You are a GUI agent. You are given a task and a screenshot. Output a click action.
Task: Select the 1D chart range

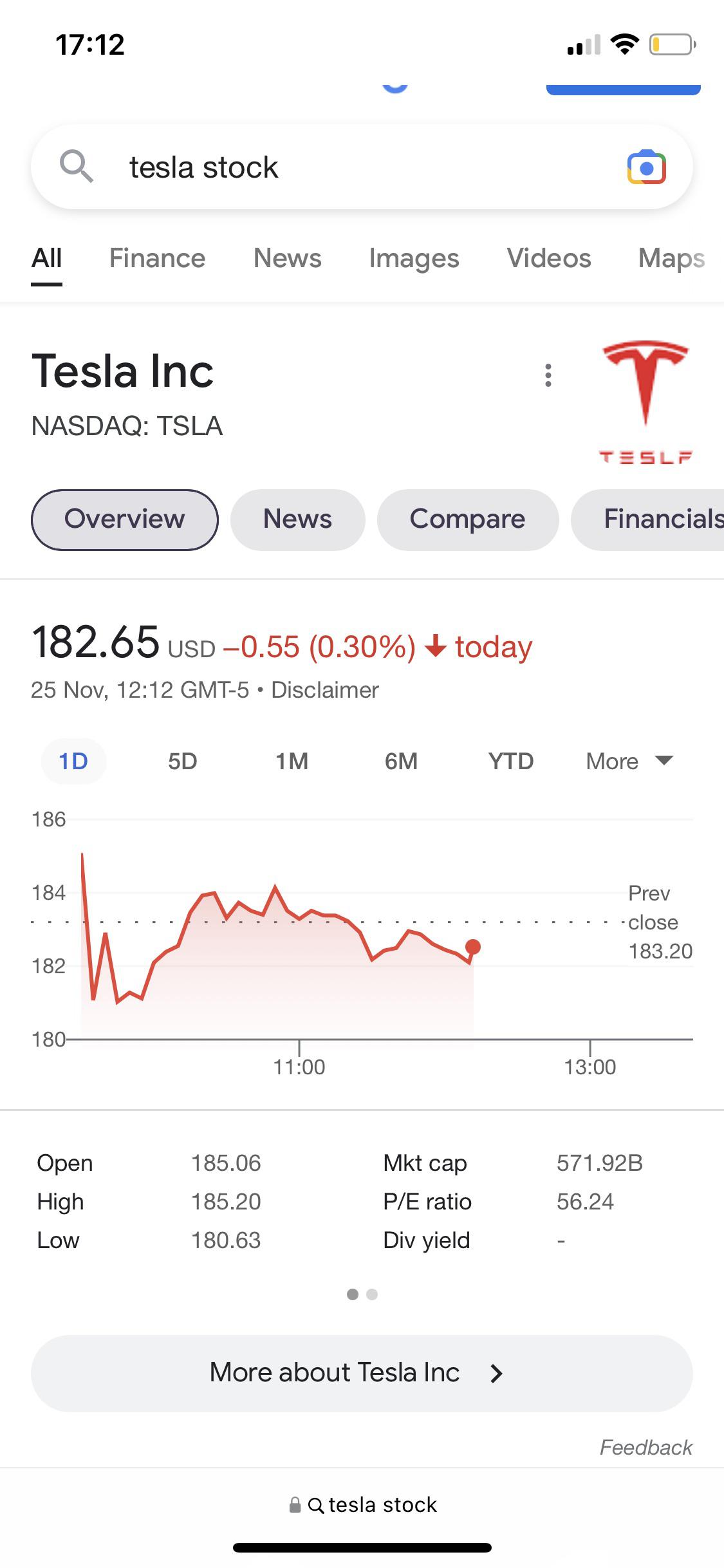(x=73, y=761)
